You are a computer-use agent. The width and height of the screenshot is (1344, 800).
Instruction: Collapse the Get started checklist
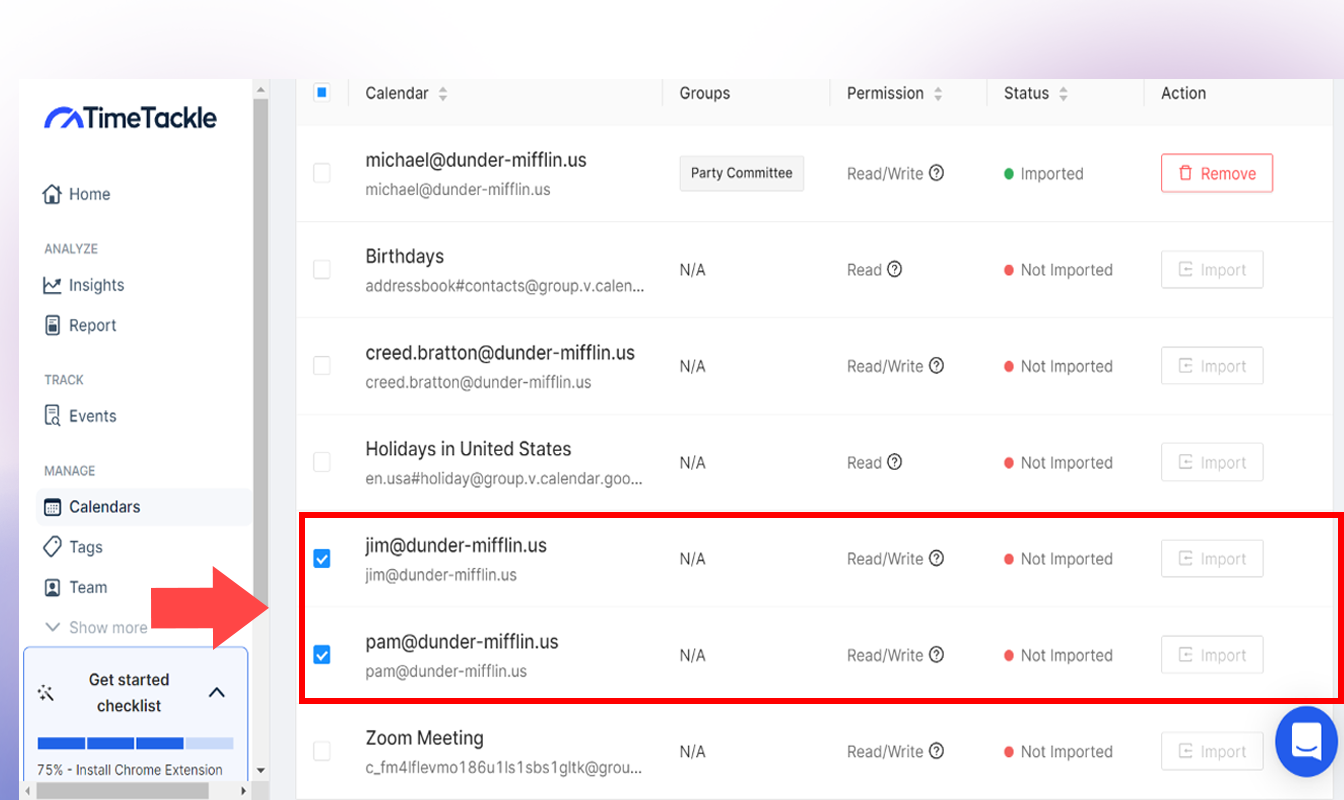(x=216, y=692)
